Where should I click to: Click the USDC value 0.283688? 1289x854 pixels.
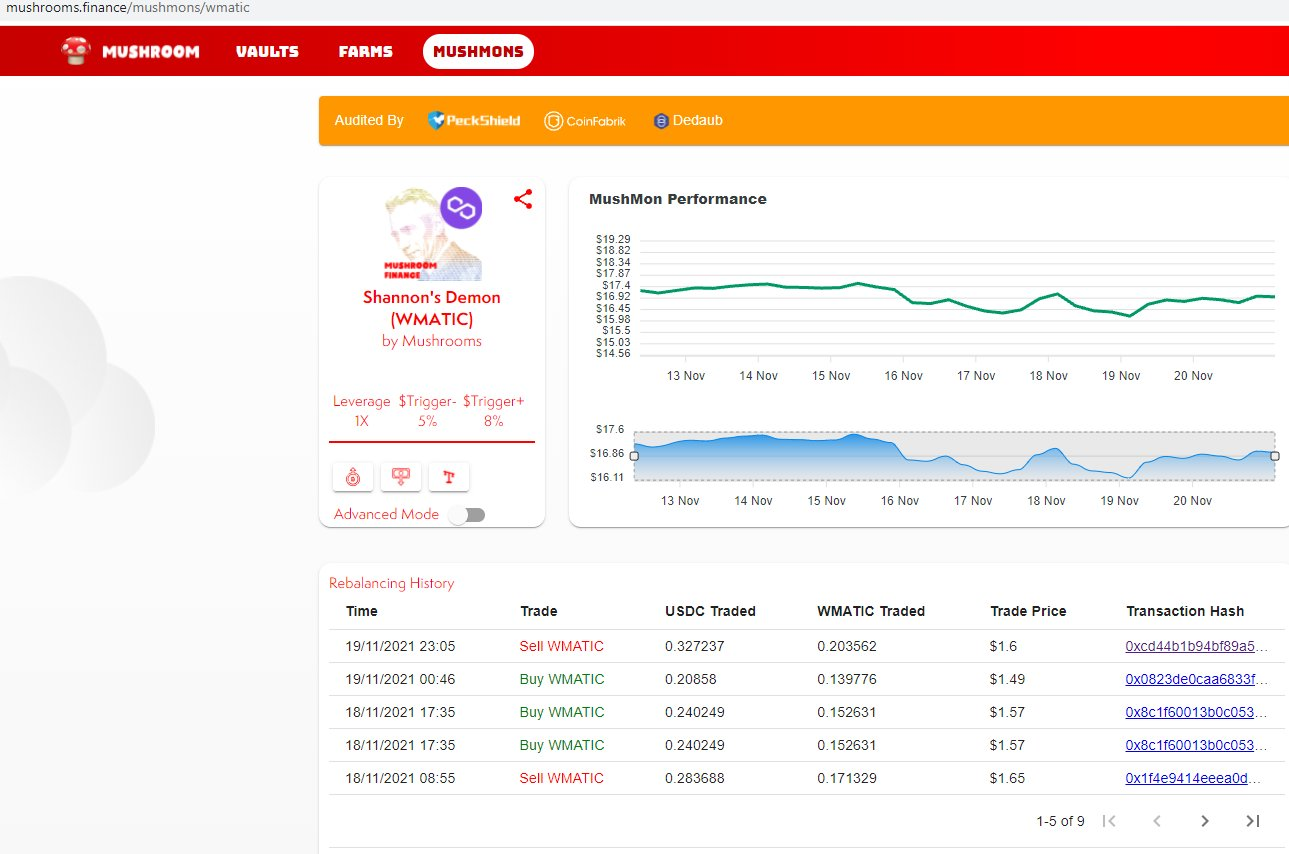point(694,778)
